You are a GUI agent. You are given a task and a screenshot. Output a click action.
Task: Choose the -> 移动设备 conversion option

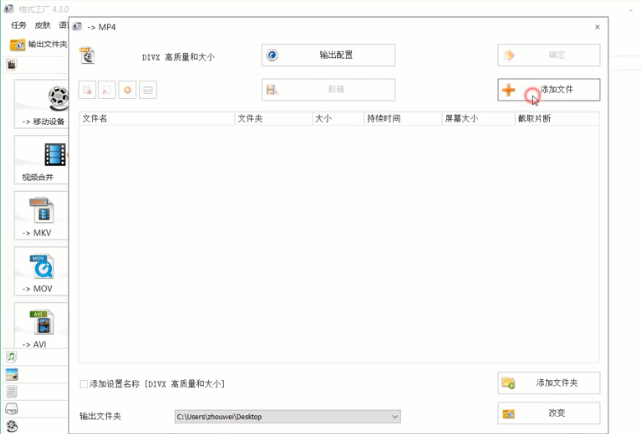point(41,104)
